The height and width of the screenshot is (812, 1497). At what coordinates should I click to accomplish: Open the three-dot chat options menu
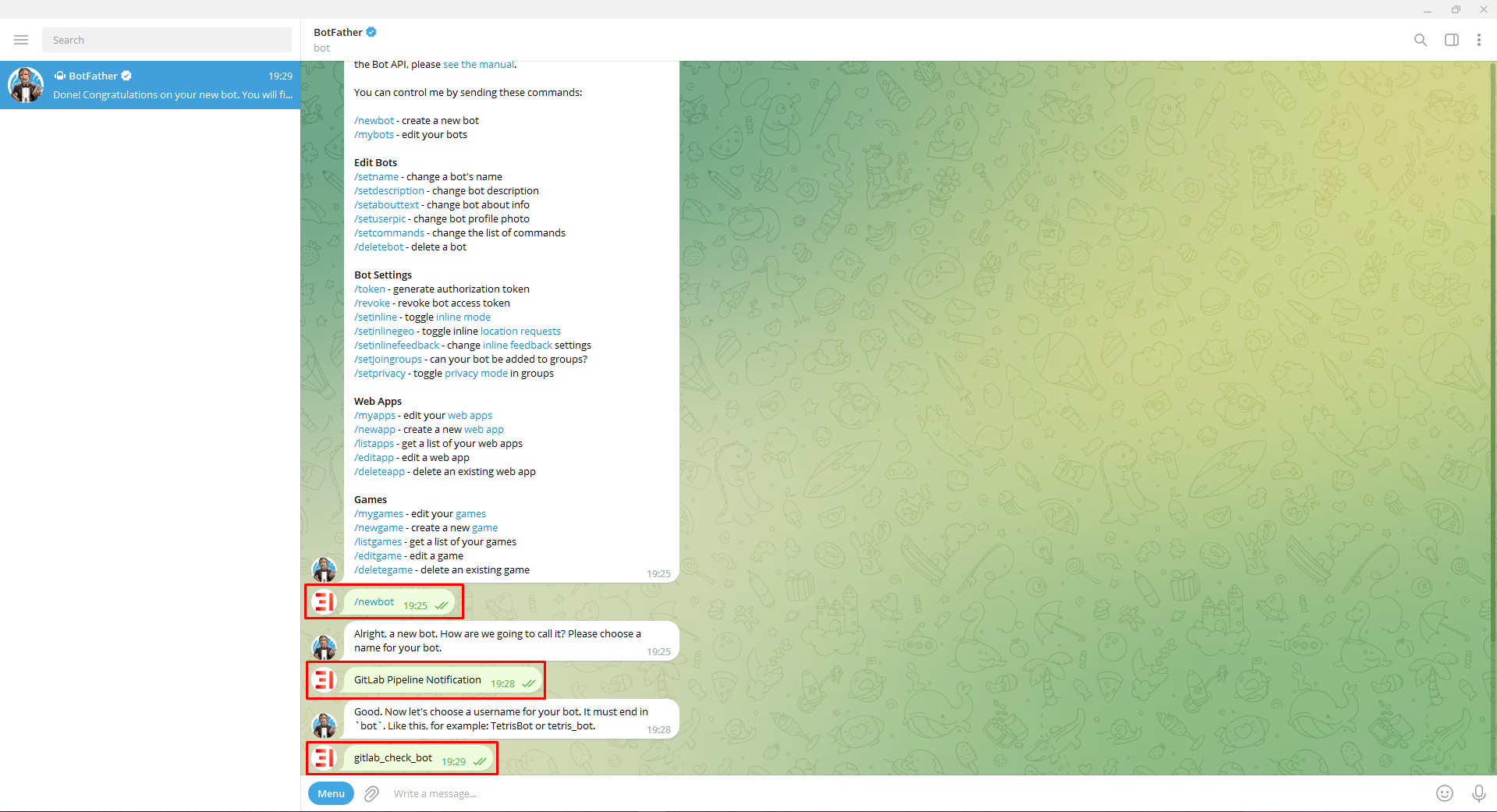pos(1478,40)
